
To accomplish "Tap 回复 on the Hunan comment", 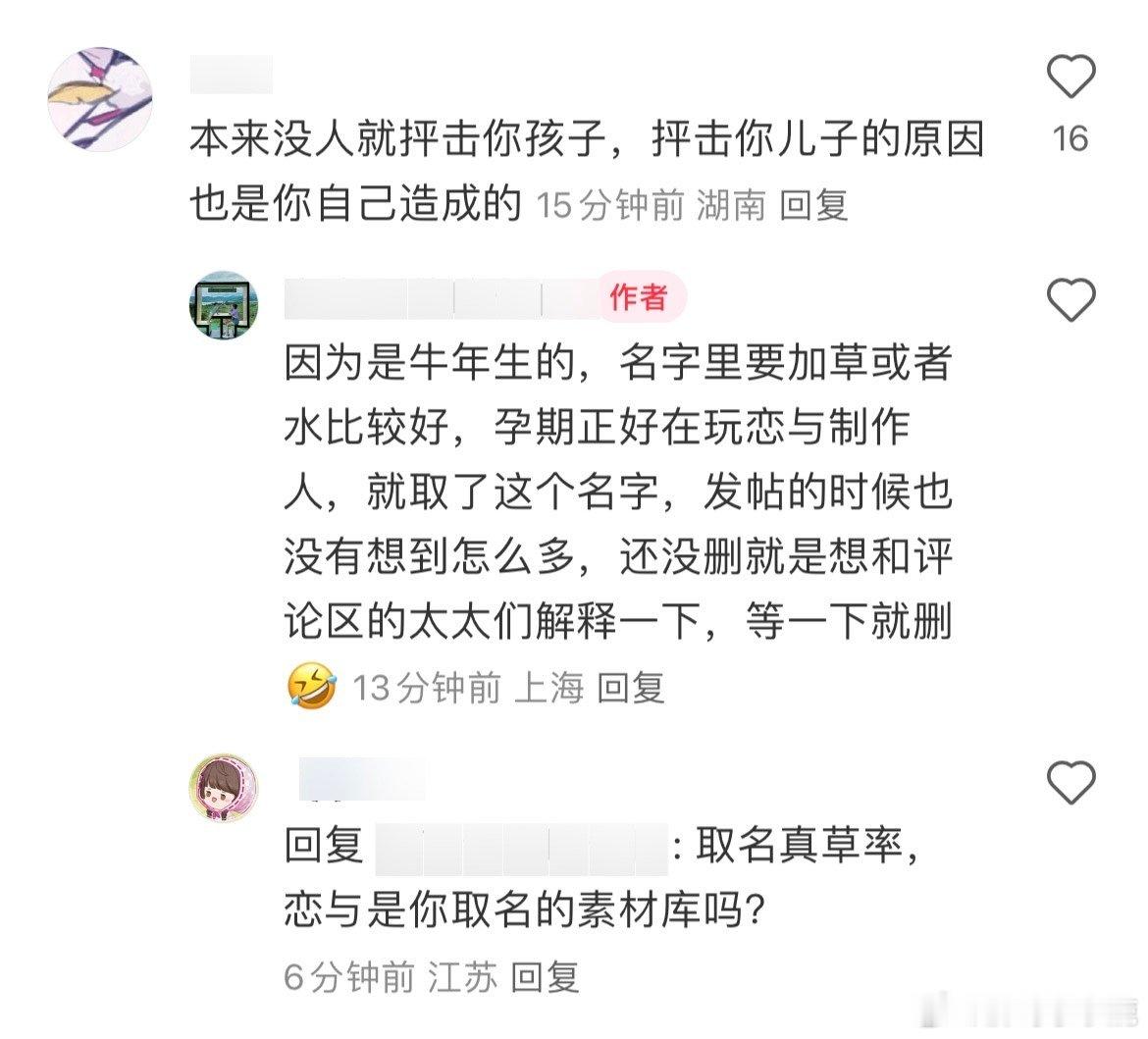I will coord(813,204).
